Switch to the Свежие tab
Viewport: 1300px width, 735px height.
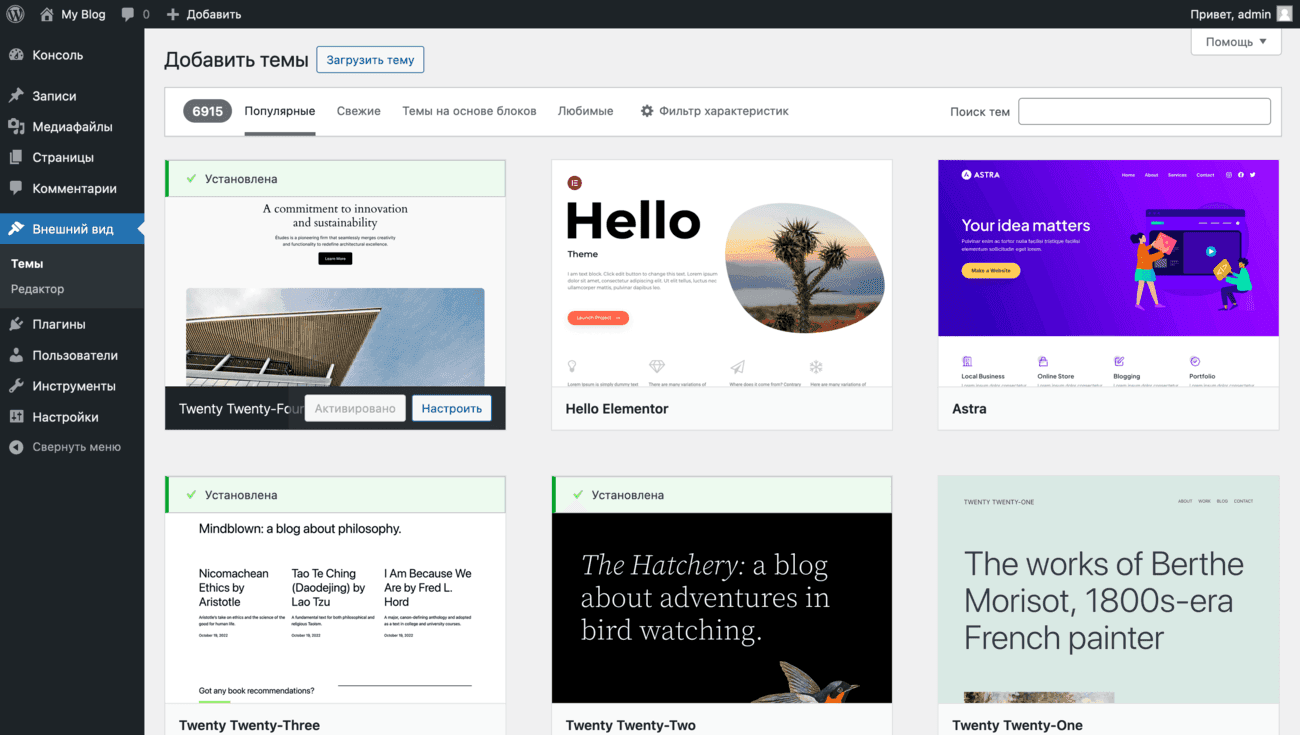[x=359, y=111]
